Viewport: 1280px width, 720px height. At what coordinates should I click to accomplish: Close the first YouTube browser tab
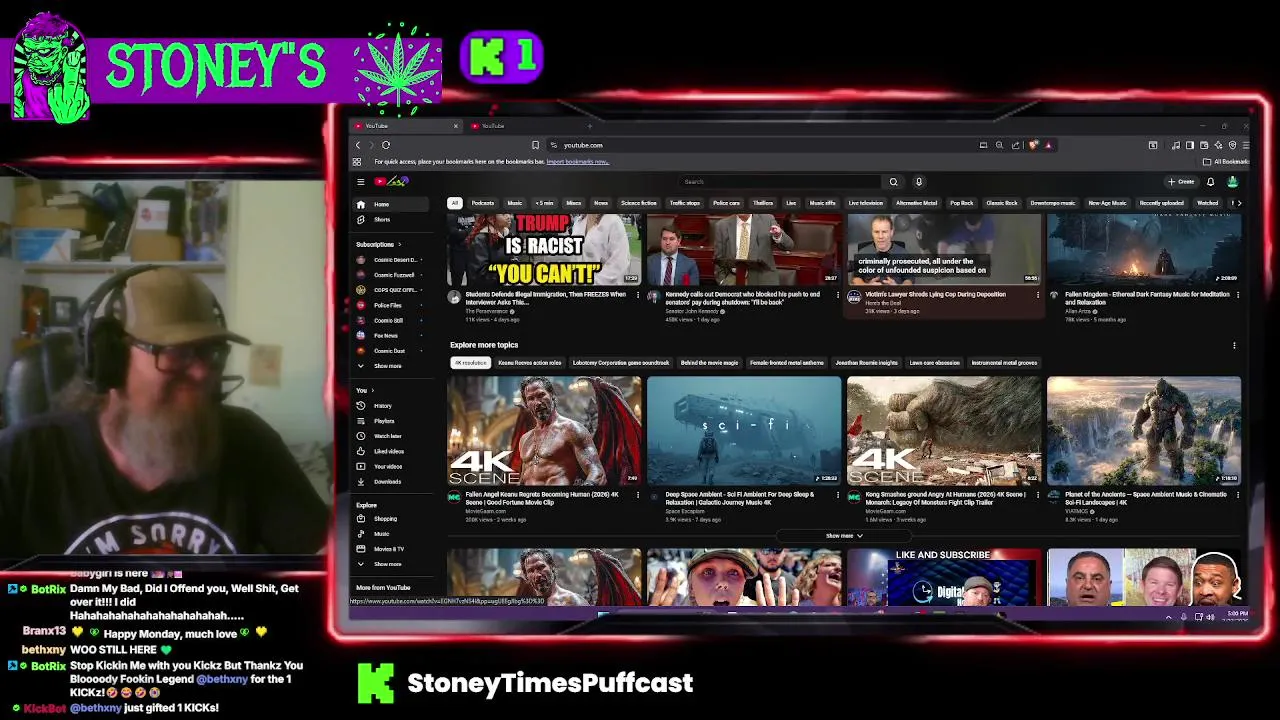(x=455, y=126)
